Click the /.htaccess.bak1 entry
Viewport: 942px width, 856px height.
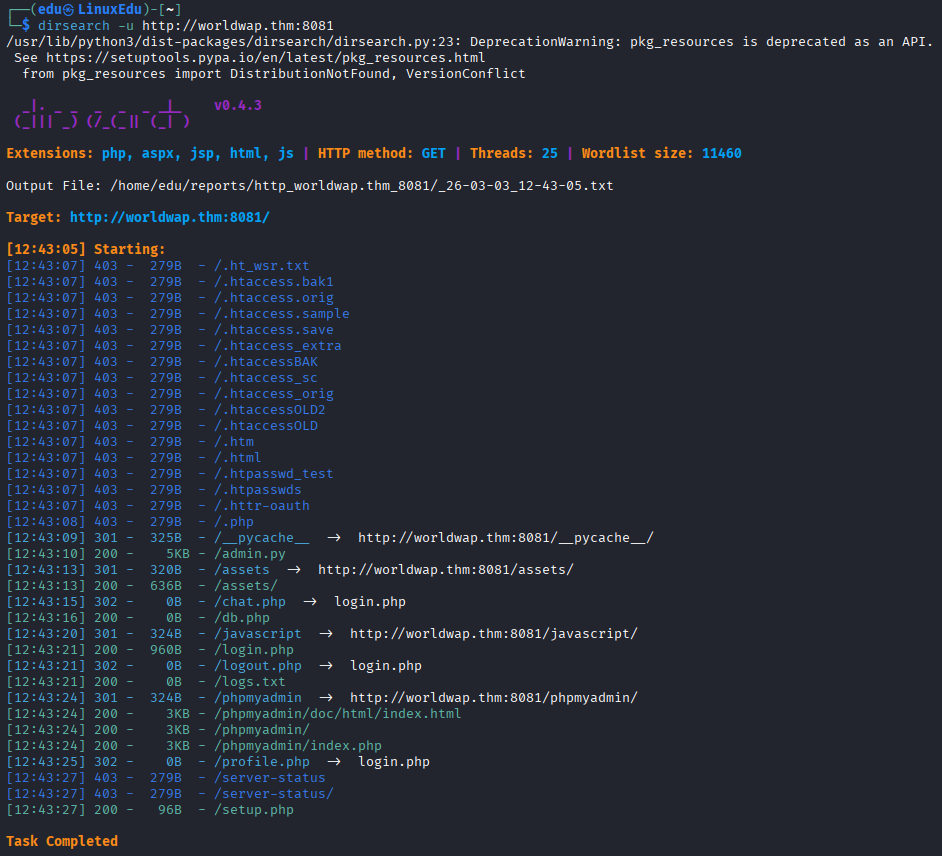coord(274,282)
